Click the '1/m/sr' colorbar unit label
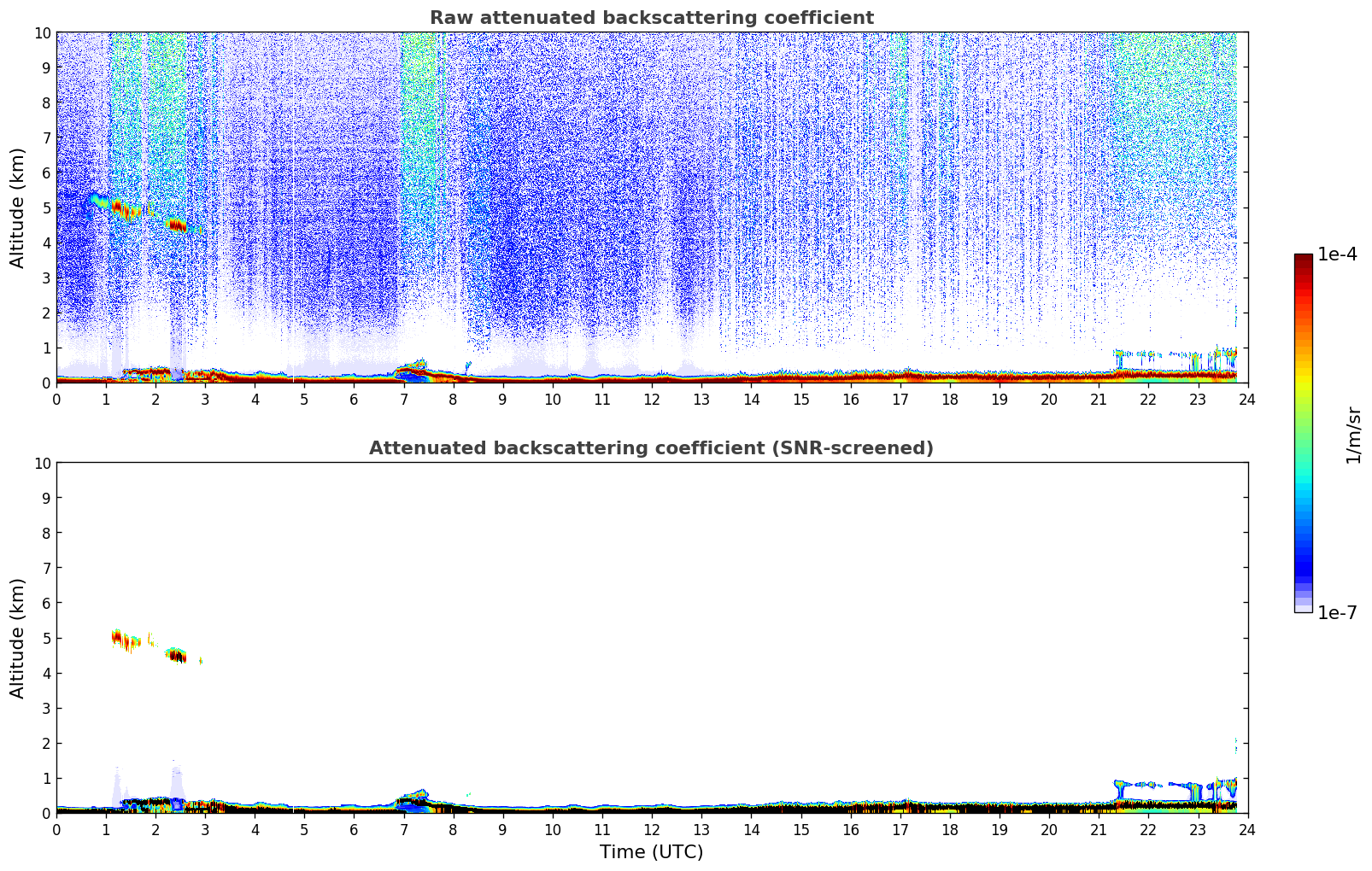 tap(1353, 435)
